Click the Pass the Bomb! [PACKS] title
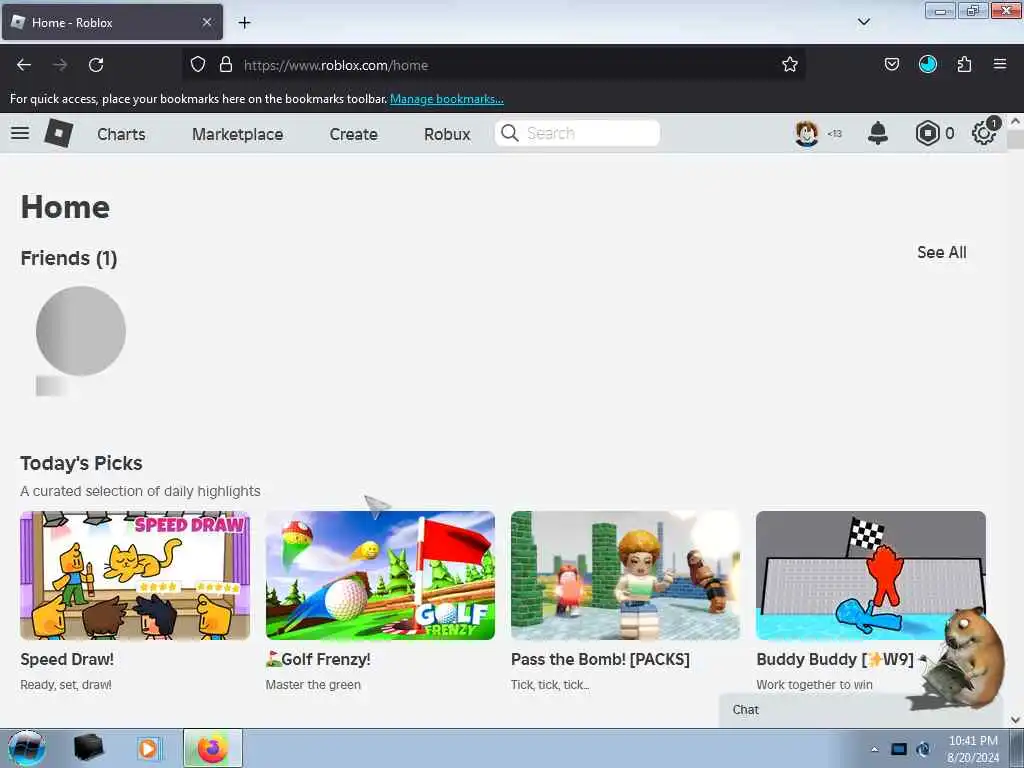 pyautogui.click(x=600, y=660)
